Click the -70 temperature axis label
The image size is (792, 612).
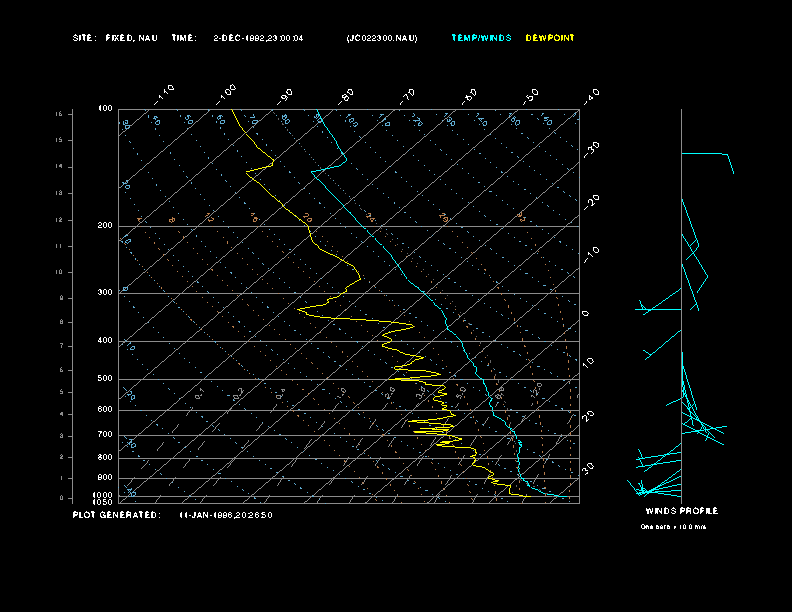pyautogui.click(x=408, y=97)
